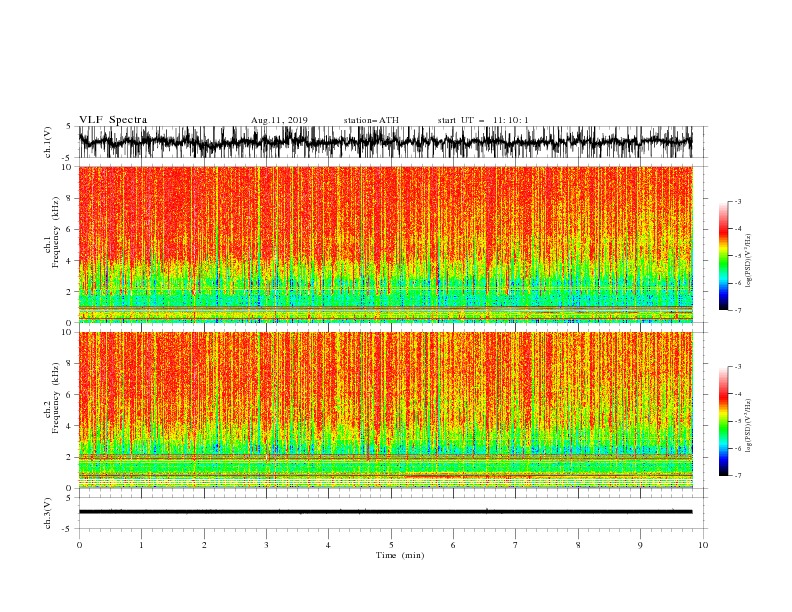Click the "ch.1(V)" axis label
The image size is (792, 612).
[48, 142]
